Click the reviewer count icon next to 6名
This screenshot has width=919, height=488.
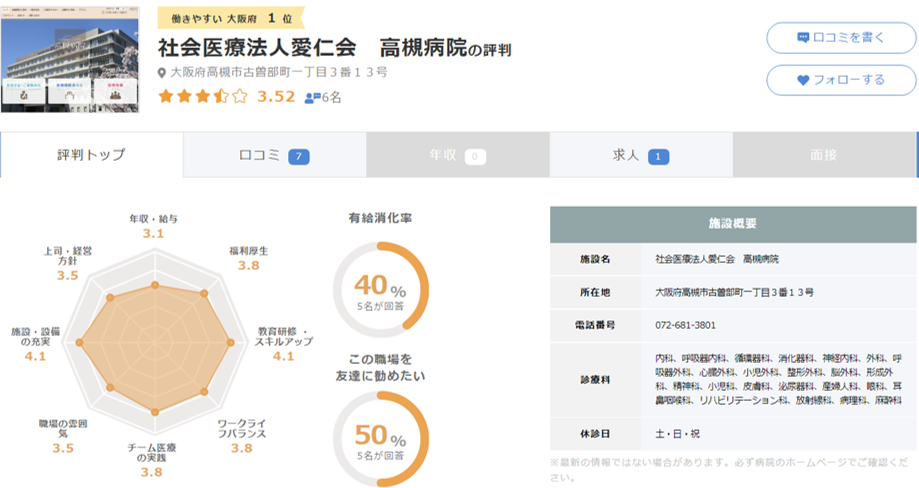pos(312,98)
